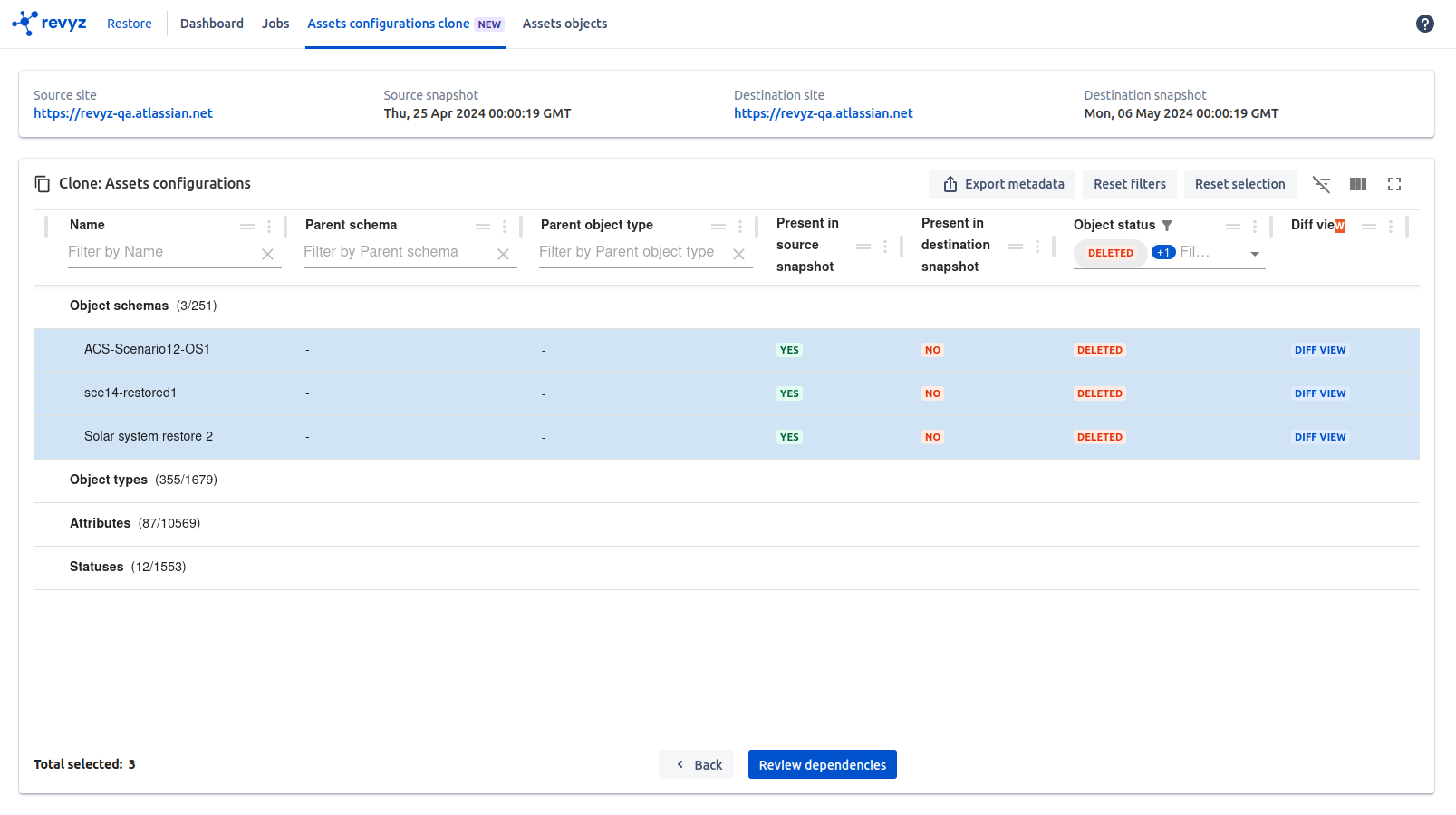Go to the Restore section
The image size is (1456, 815).
pyautogui.click(x=130, y=24)
